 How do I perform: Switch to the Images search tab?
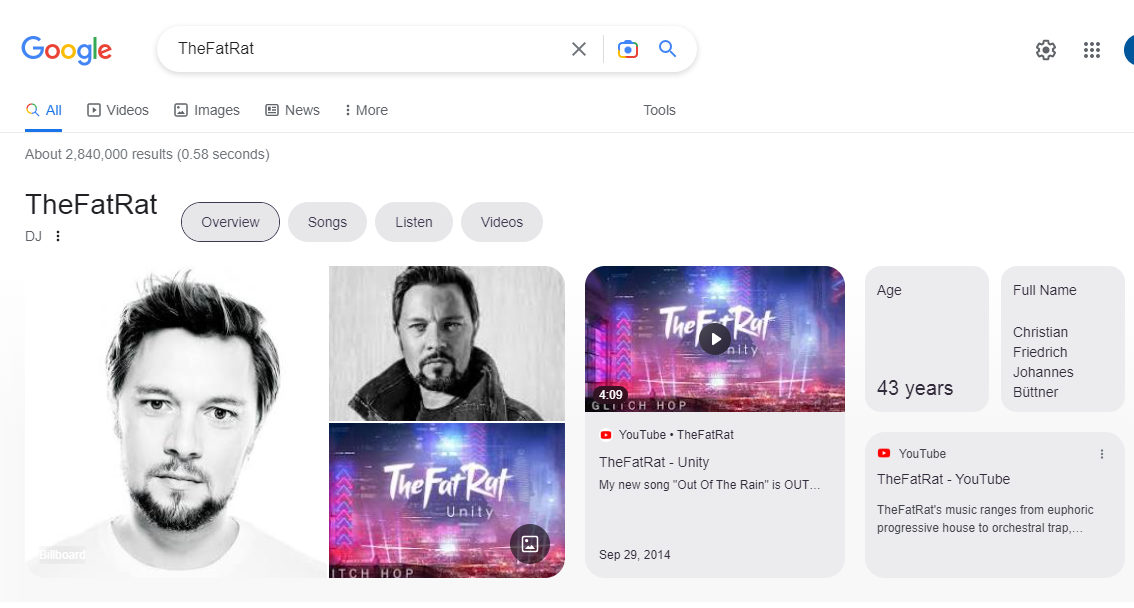point(207,110)
